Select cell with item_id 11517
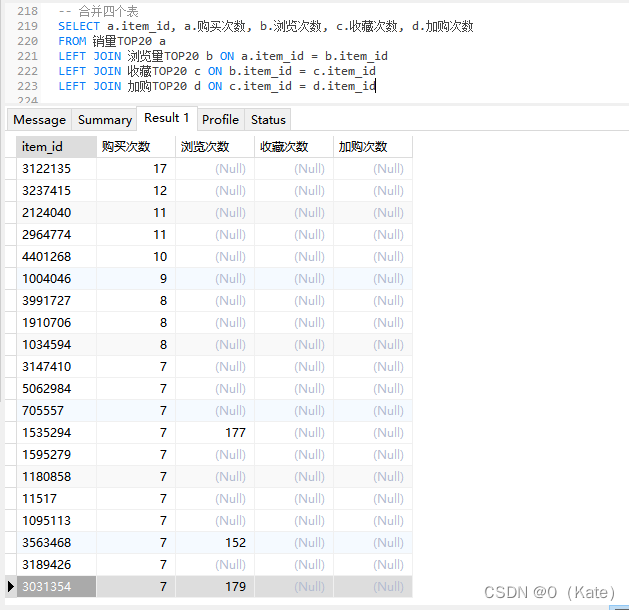The height and width of the screenshot is (610, 629). point(56,499)
